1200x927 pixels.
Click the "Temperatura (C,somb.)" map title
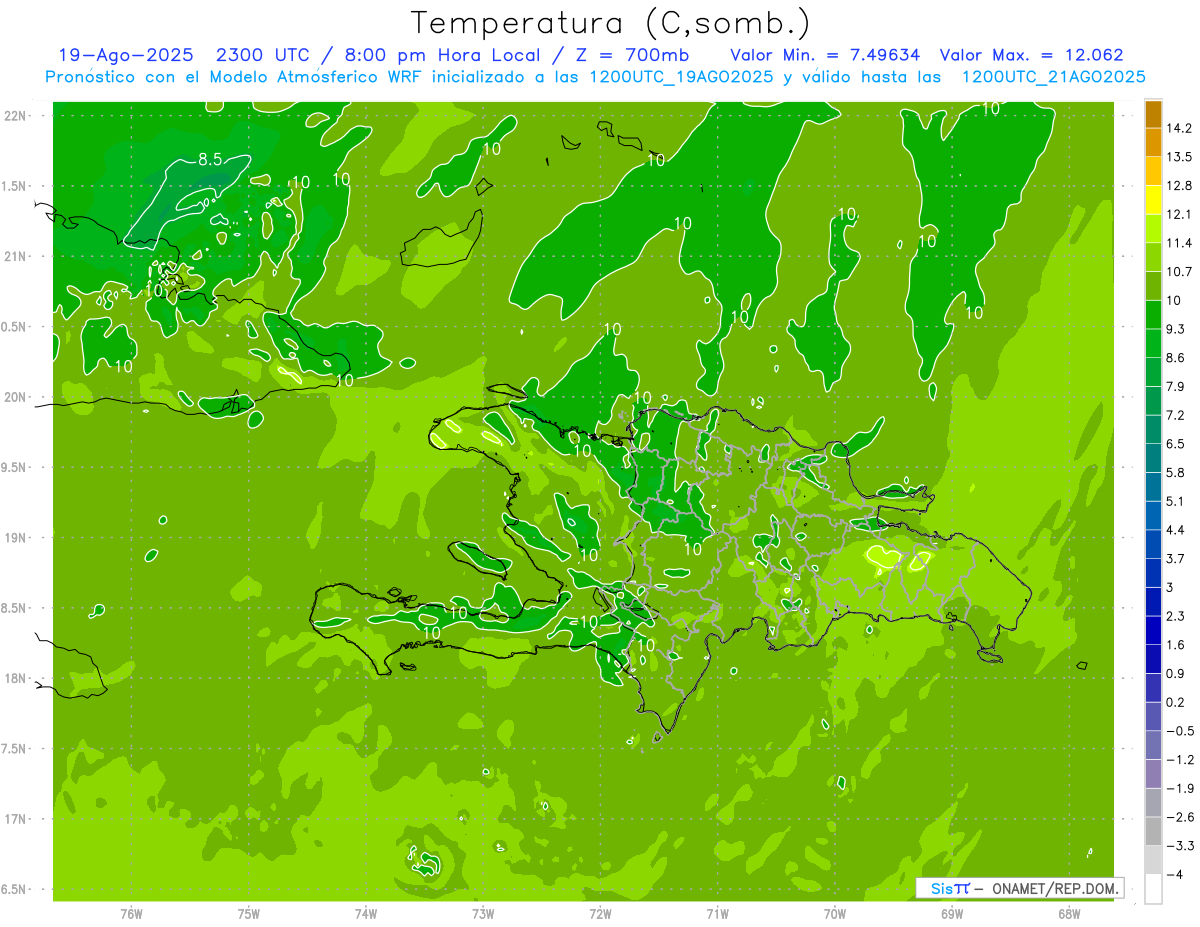point(610,23)
